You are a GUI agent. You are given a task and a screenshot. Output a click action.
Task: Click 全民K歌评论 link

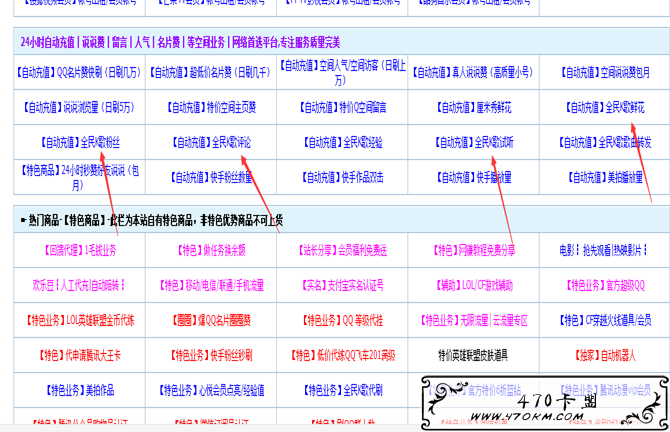(x=211, y=142)
